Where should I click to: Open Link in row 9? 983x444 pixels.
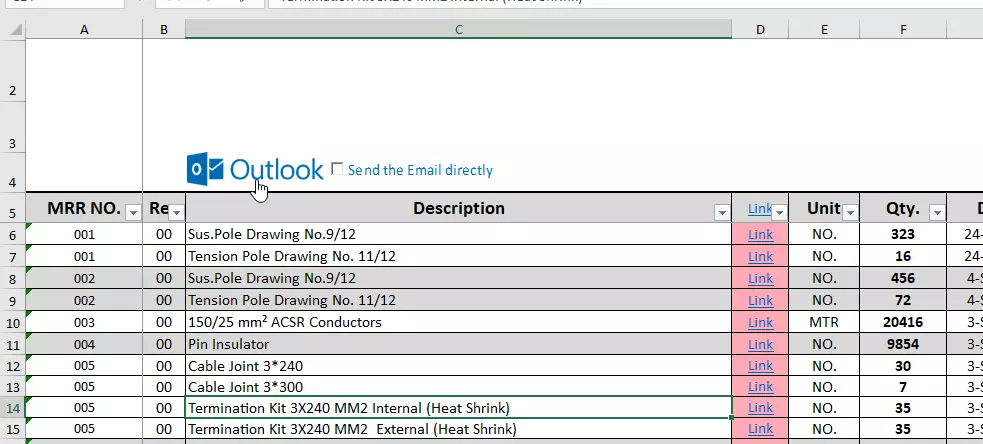[760, 300]
